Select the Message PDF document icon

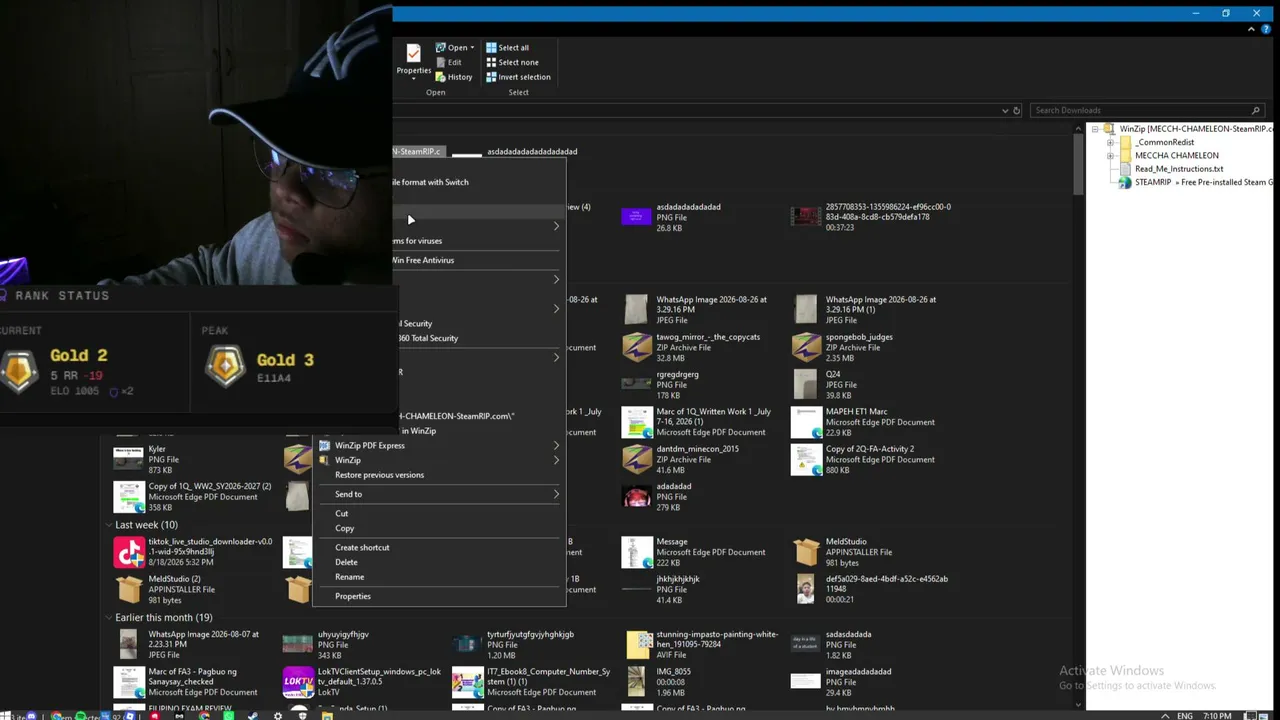tap(637, 552)
